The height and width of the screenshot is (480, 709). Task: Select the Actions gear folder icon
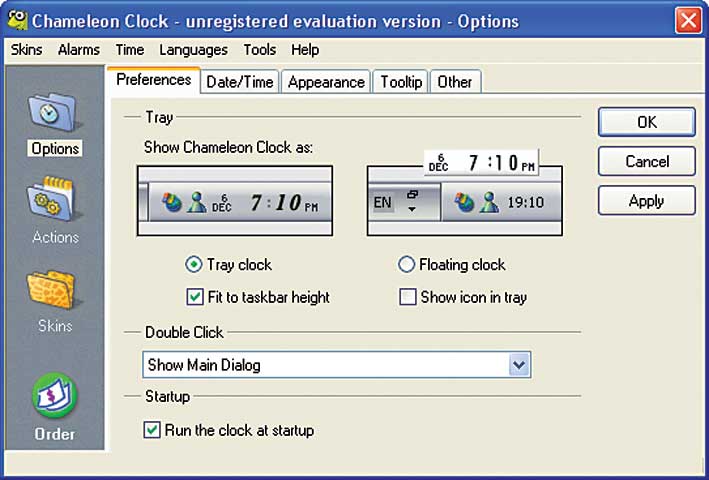point(52,199)
